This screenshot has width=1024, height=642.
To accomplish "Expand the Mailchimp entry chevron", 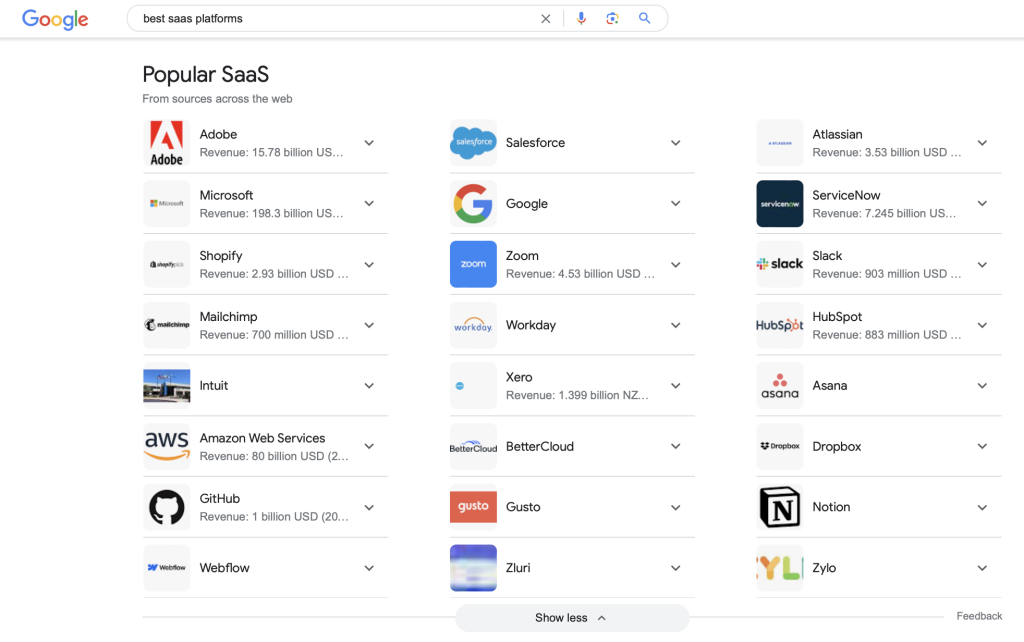I will 369,325.
